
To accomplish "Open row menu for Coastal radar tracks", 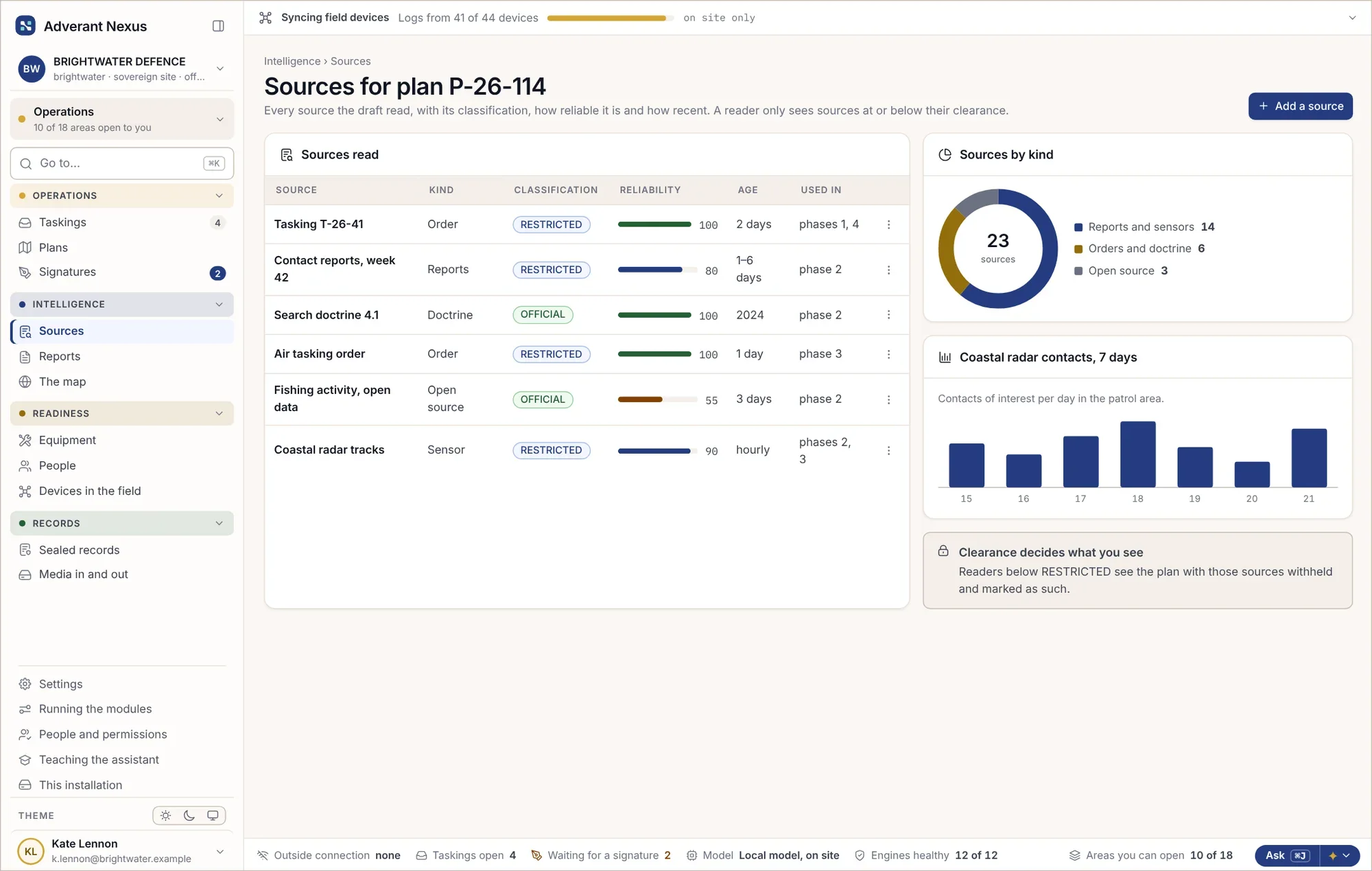I will coord(888,450).
